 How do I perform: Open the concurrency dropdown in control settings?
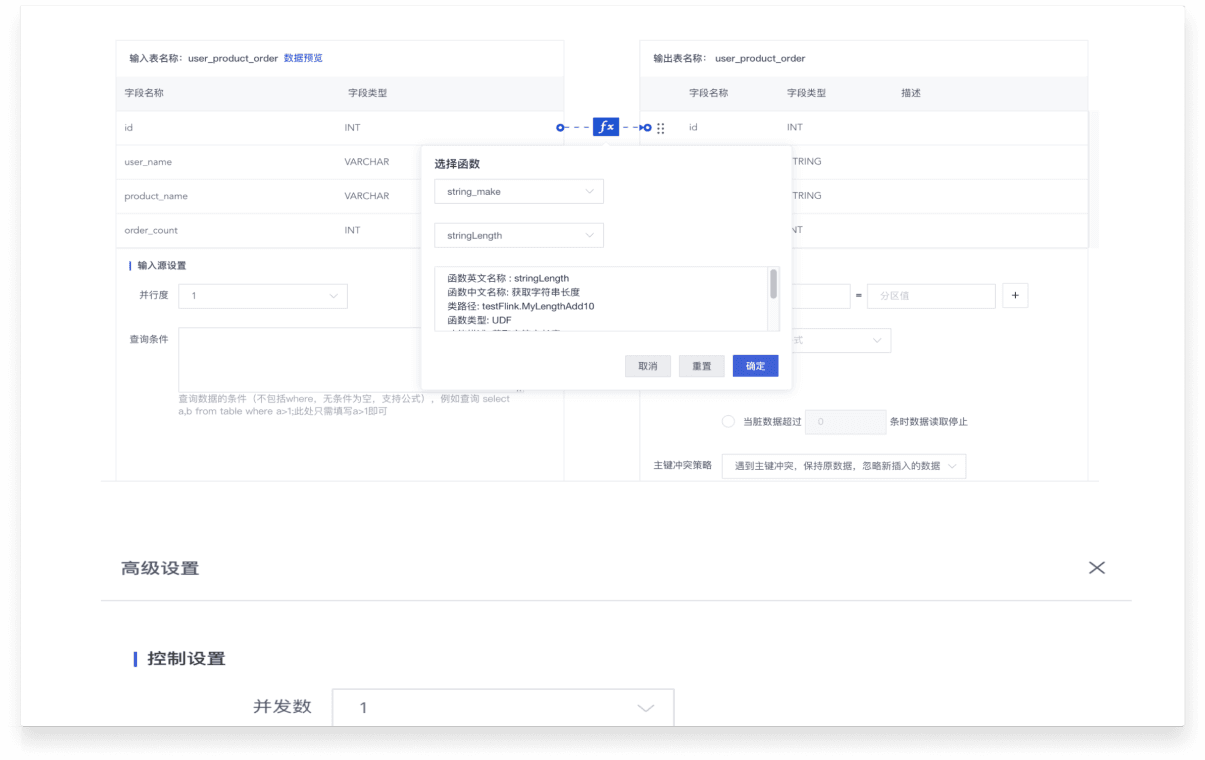coord(503,707)
